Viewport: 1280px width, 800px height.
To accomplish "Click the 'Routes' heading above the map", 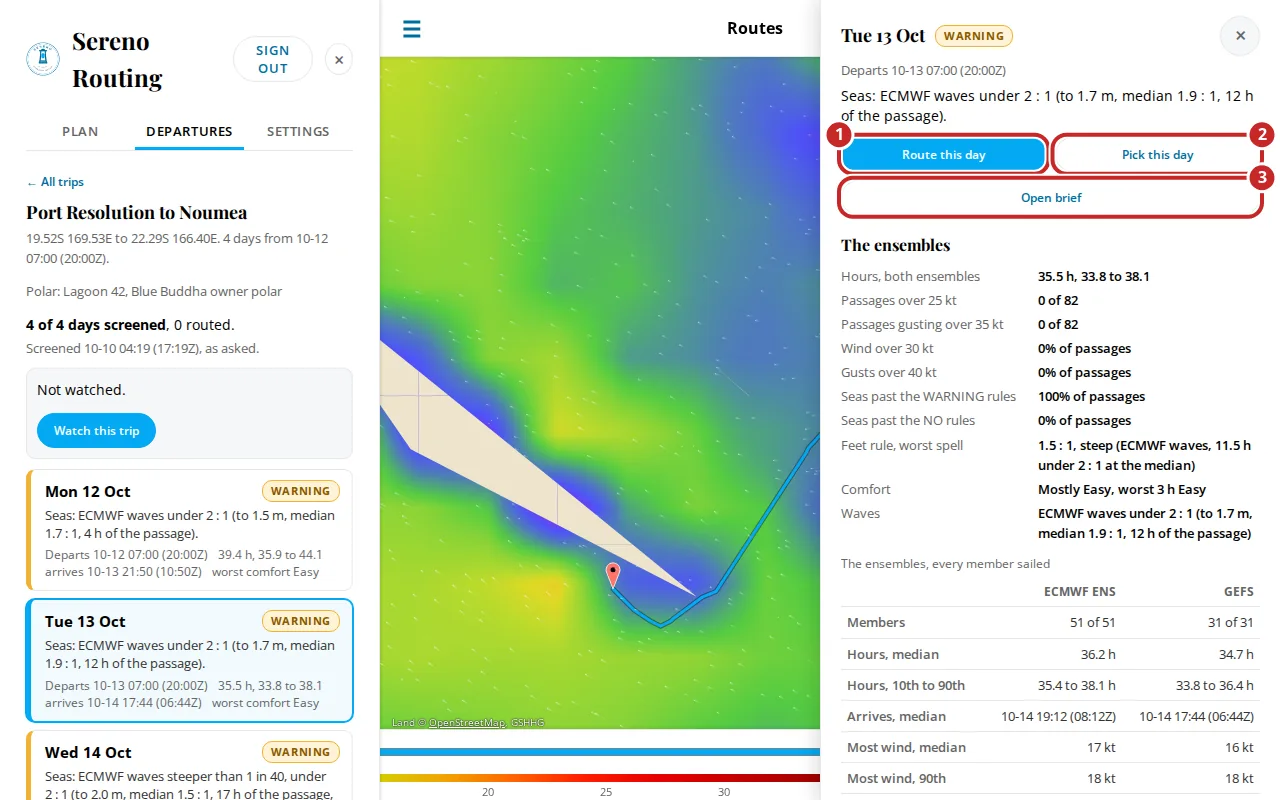I will 755,28.
